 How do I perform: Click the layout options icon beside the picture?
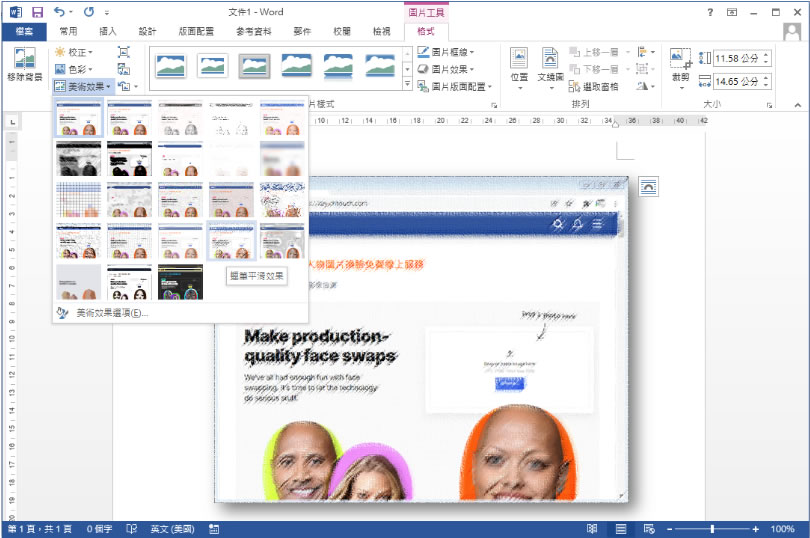[x=648, y=187]
